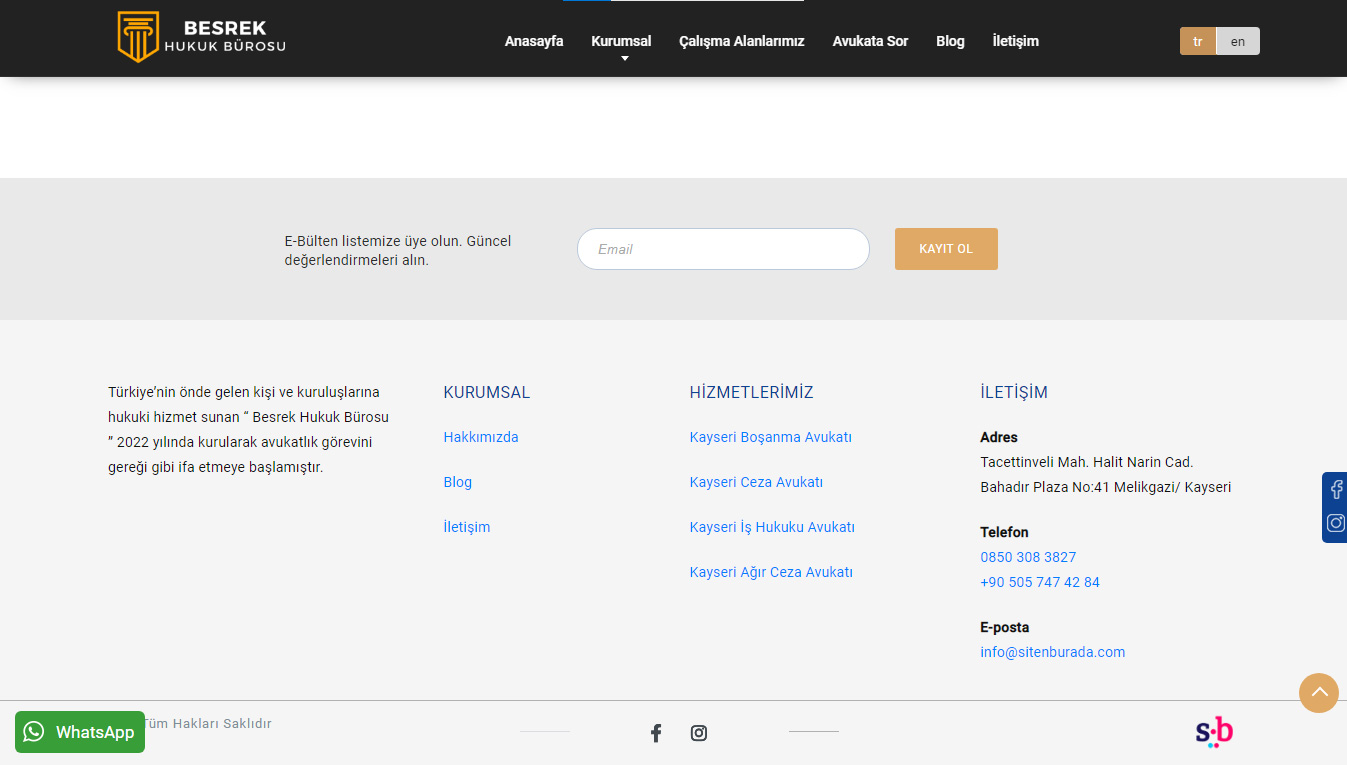Open the WhatsApp chat button
1347x765 pixels.
tap(80, 732)
